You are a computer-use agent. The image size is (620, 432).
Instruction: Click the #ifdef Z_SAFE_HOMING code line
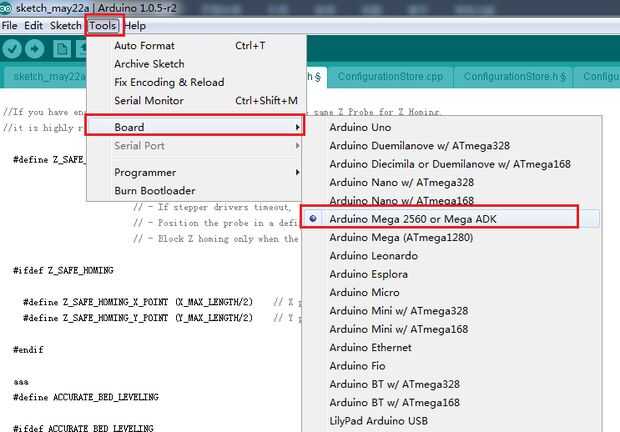coord(63,271)
